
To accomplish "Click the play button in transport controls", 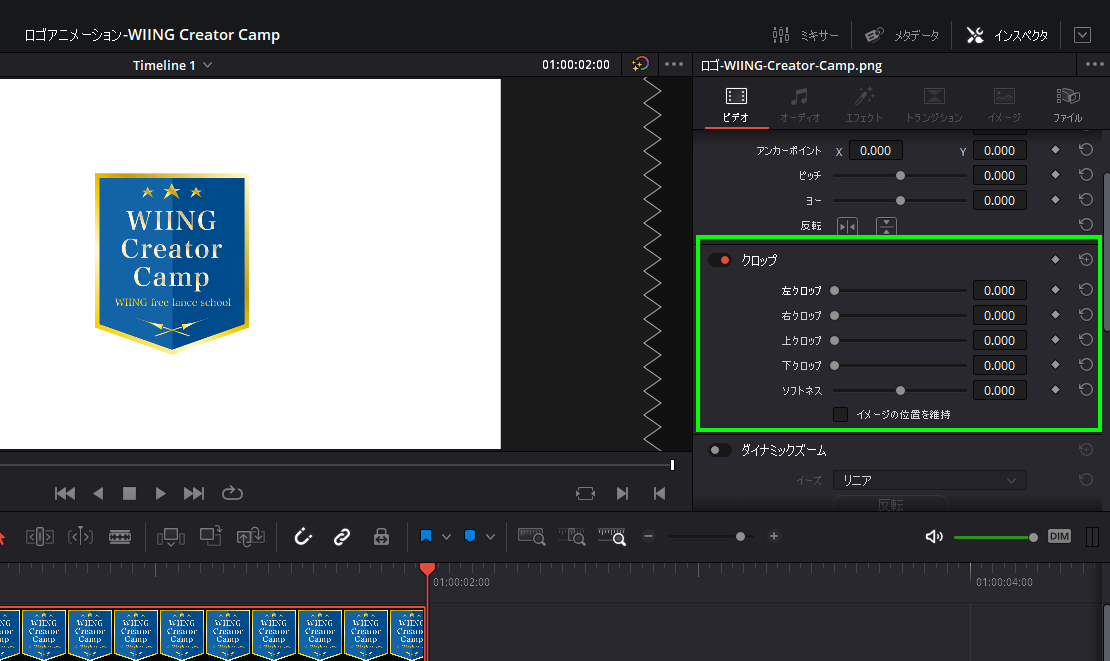I will pyautogui.click(x=161, y=493).
